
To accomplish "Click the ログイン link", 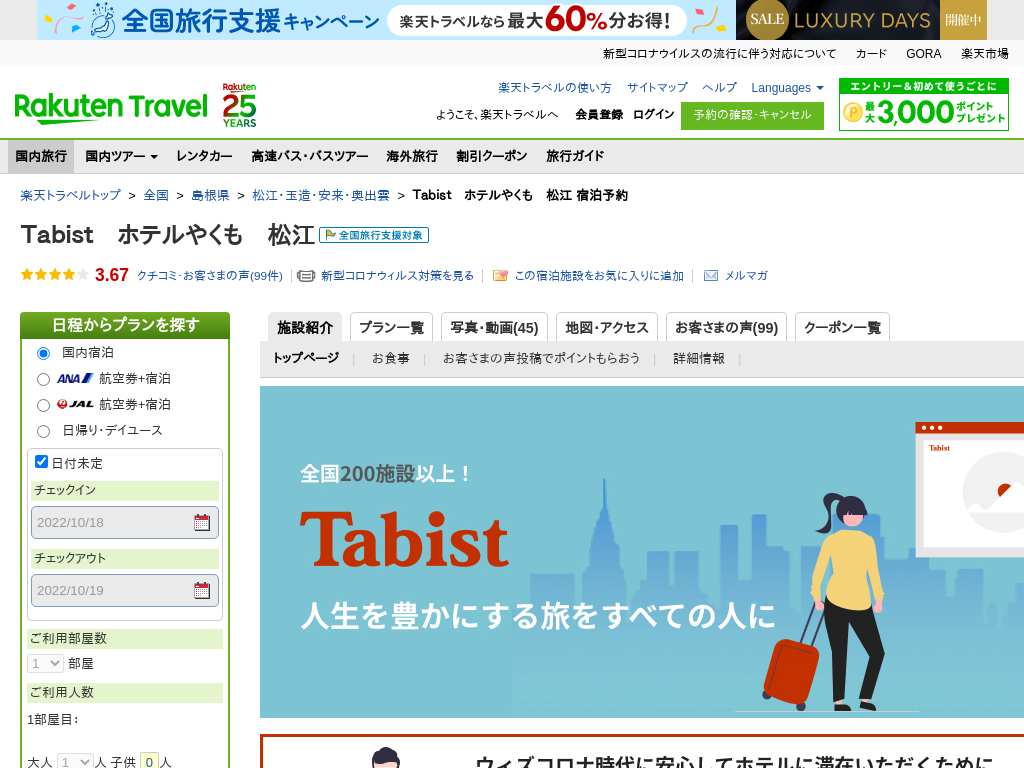I will coord(654,114).
